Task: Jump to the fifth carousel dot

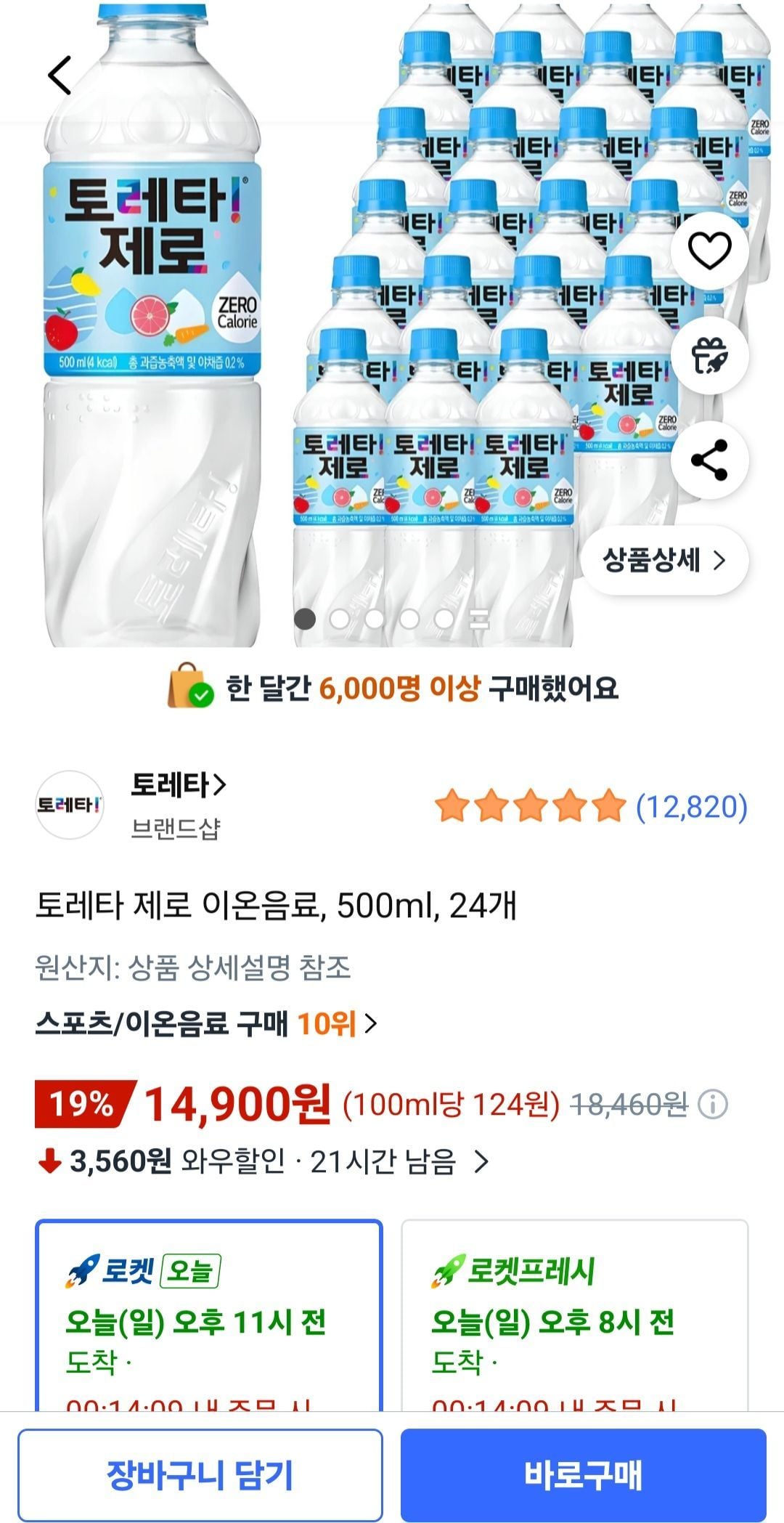Action: tap(444, 619)
